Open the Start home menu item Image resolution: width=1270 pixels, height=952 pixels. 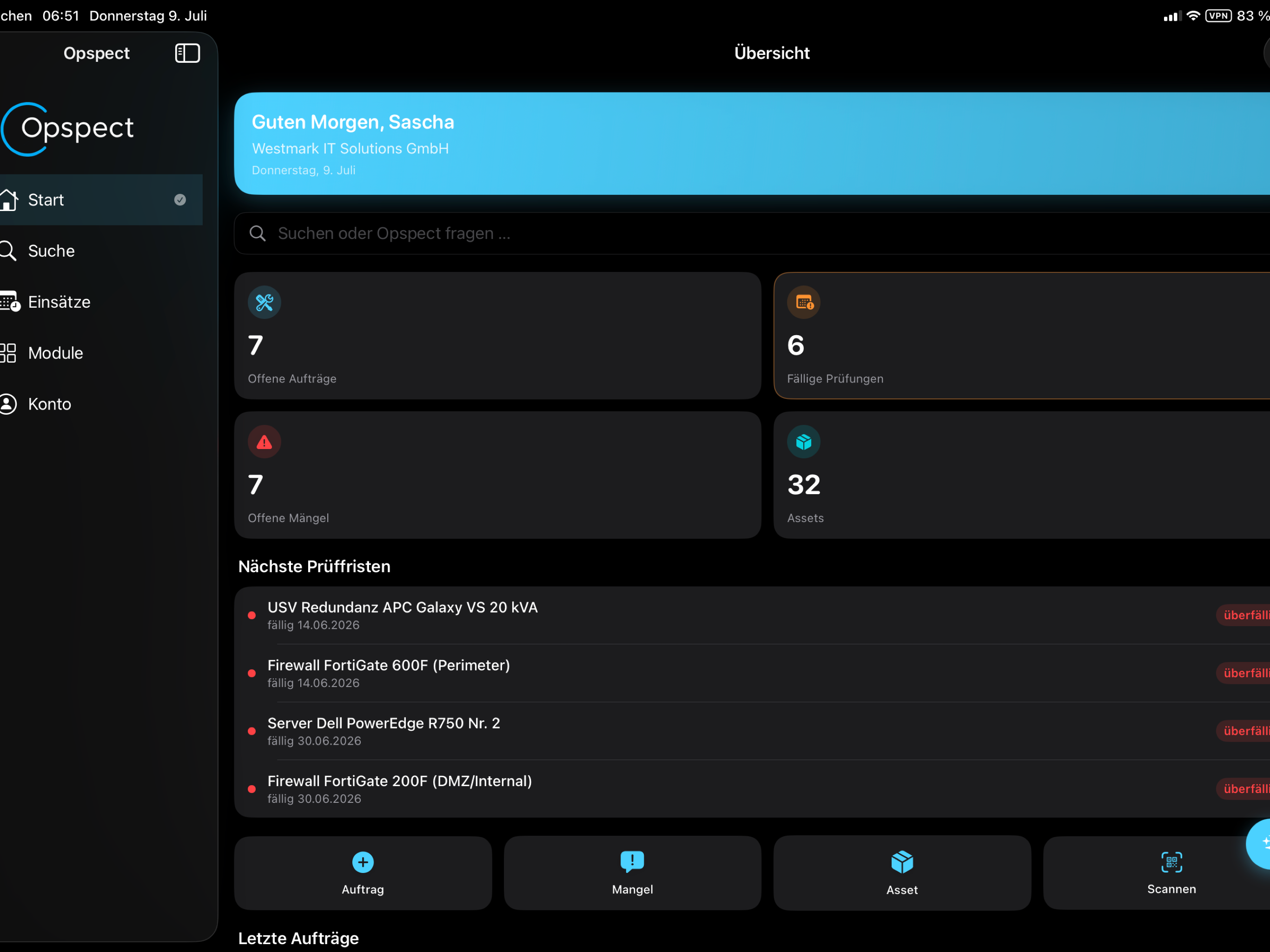pyautogui.click(x=101, y=200)
